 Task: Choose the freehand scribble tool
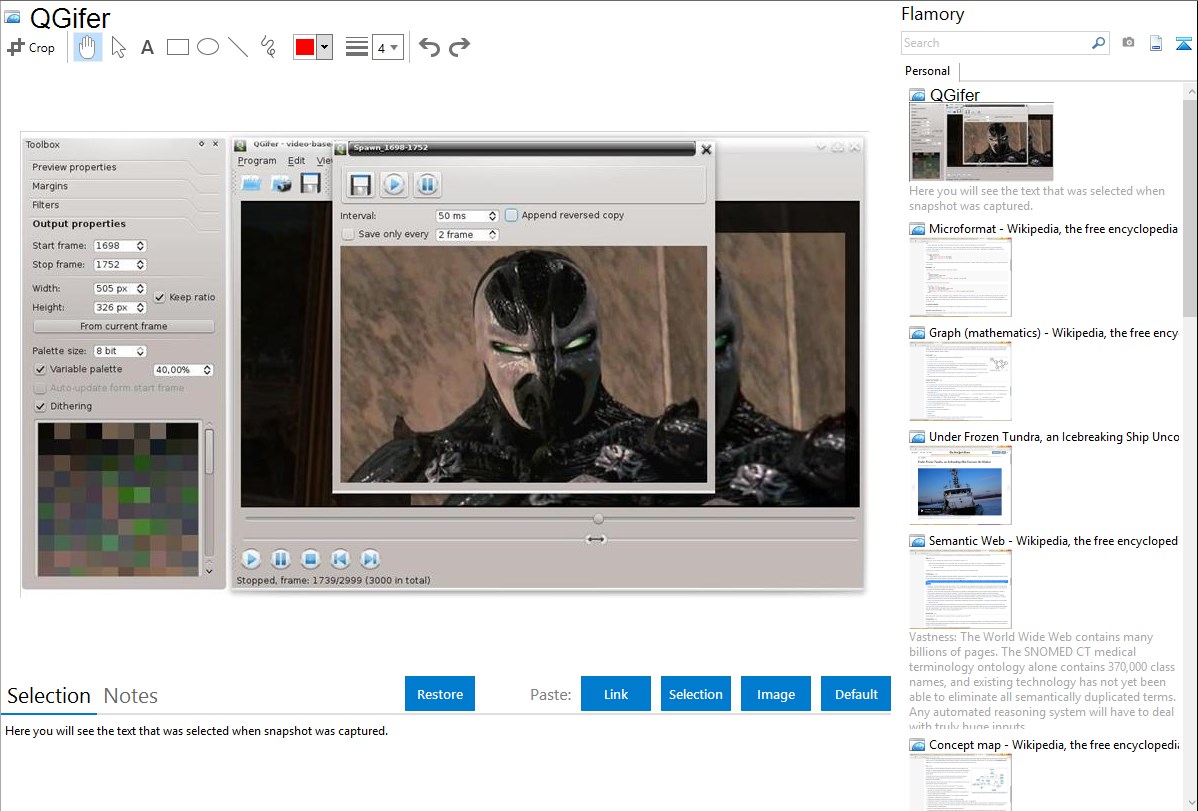pyautogui.click(x=268, y=47)
